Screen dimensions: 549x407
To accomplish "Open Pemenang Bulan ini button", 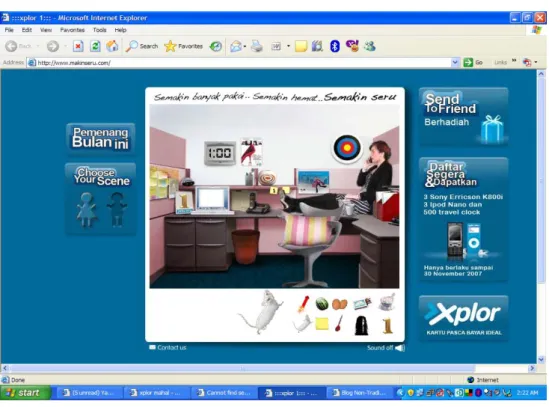I will (100, 138).
